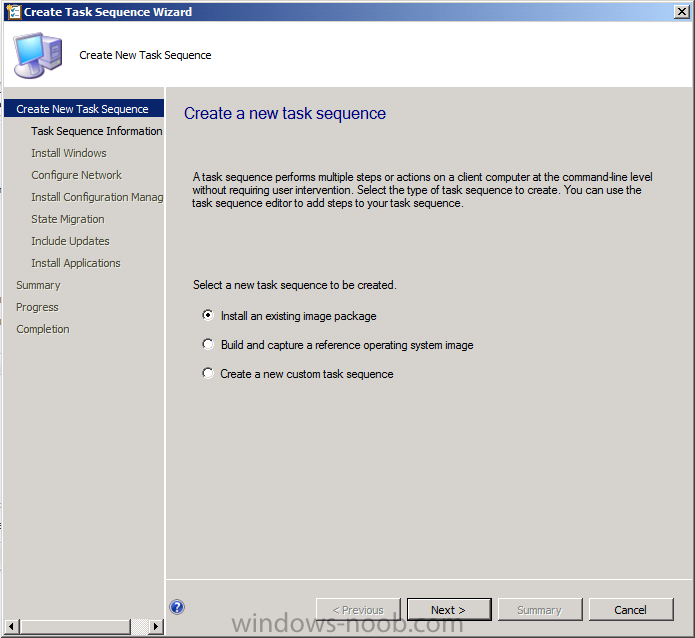Click the disabled Summary button
The image size is (695, 638).
click(539, 610)
